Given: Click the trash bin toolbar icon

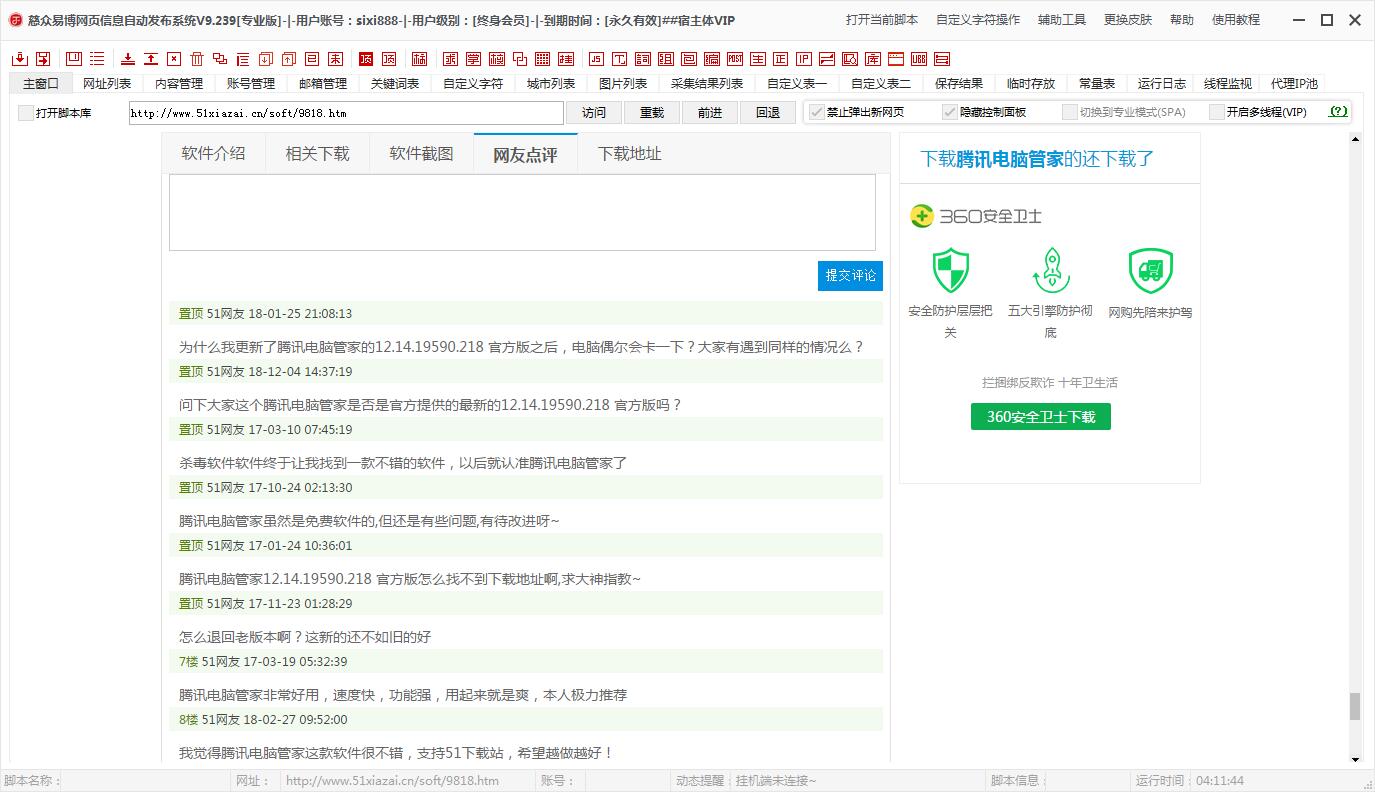Looking at the screenshot, I should (197, 59).
